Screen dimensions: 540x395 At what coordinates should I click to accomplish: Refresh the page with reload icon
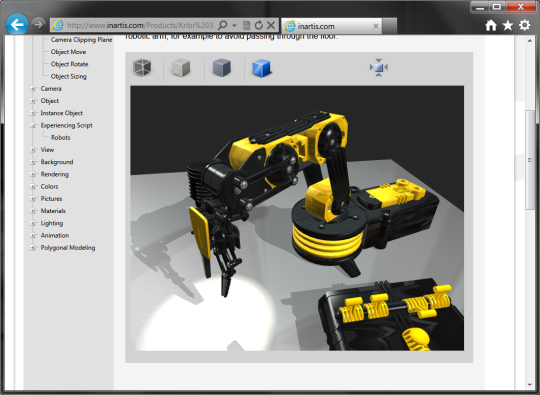point(259,25)
